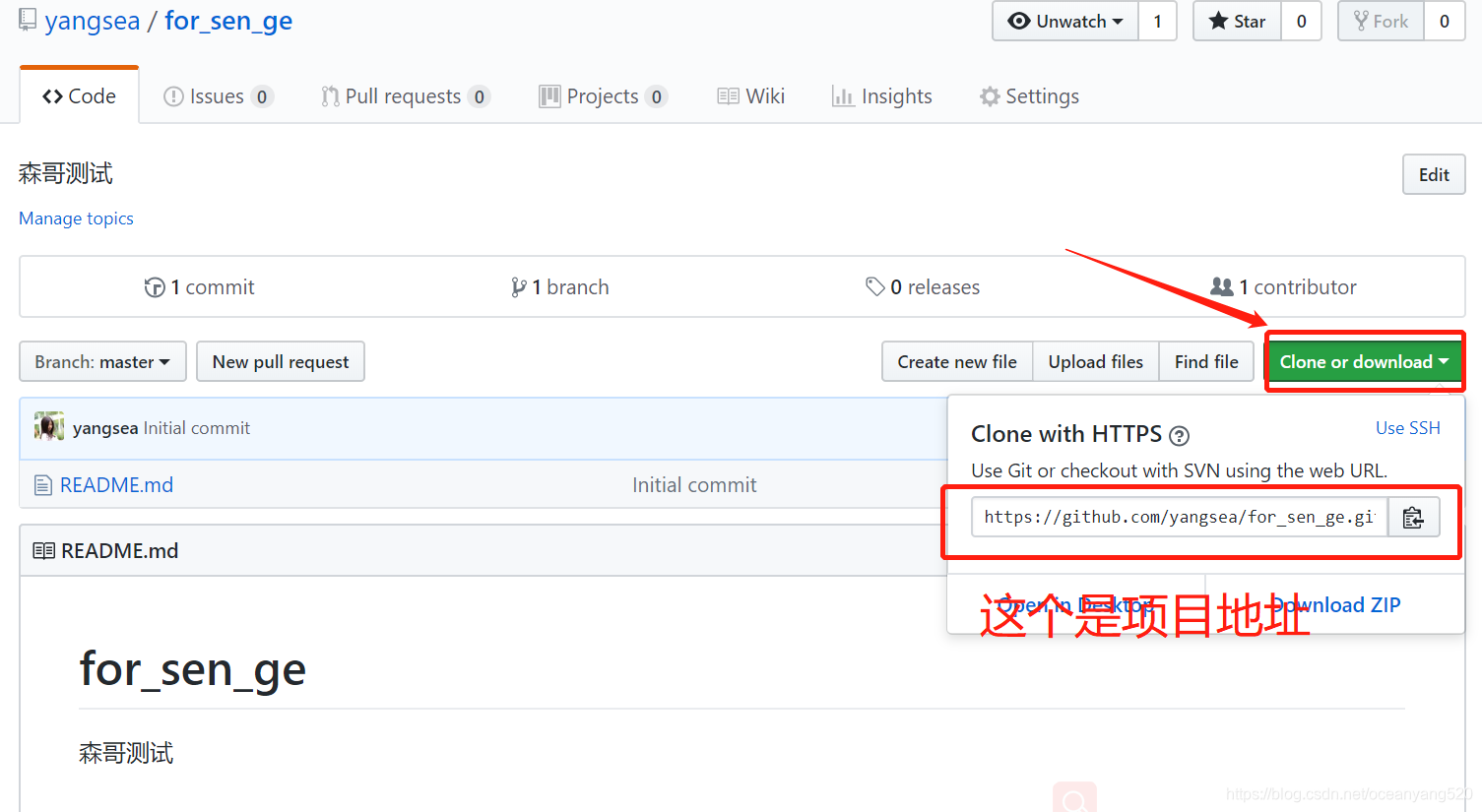Click the contributors people icon
This screenshot has width=1482, height=812.
tap(1221, 286)
